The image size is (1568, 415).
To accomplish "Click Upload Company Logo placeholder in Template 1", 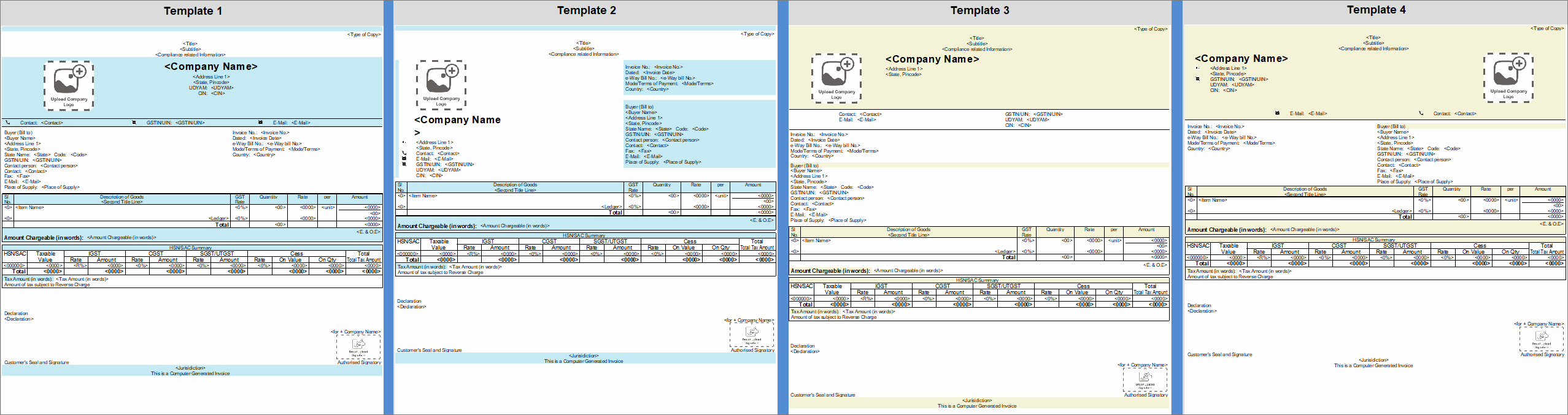I will pos(69,86).
